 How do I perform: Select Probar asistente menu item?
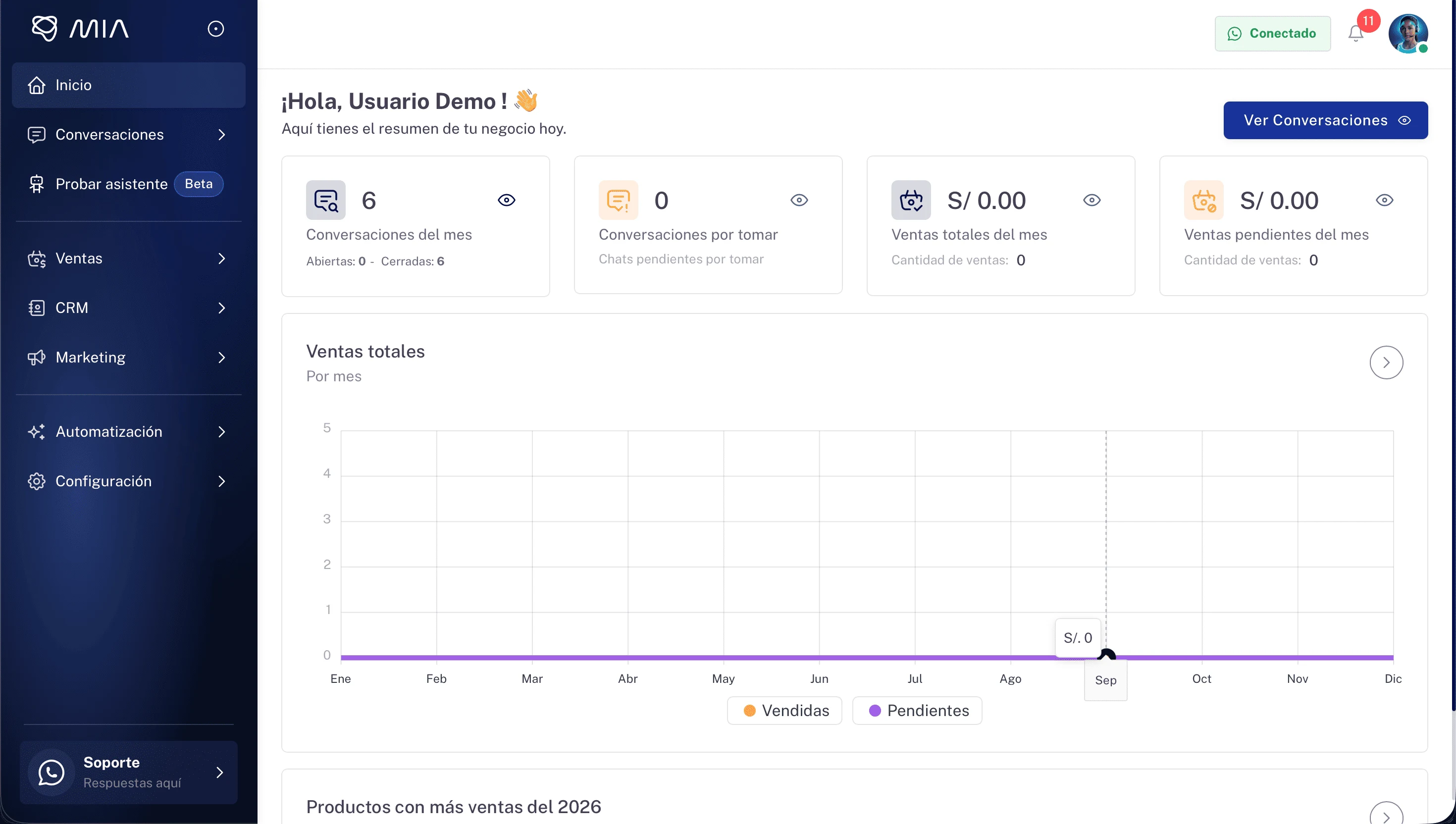tap(128, 184)
